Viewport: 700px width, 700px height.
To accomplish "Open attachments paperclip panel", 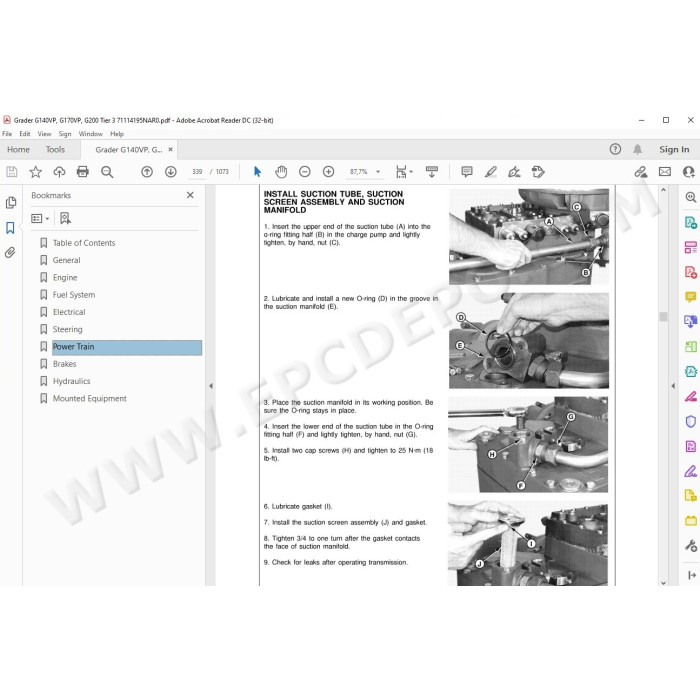I will coord(10,253).
